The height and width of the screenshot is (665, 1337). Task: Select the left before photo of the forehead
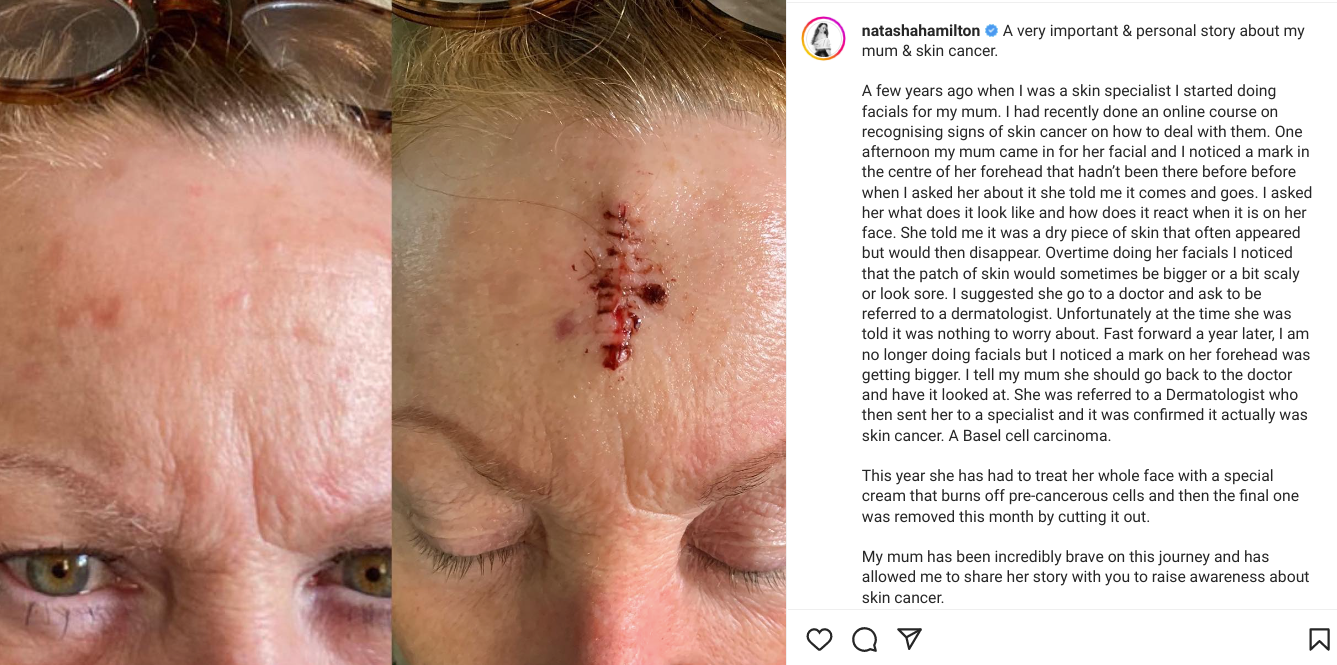coord(196,332)
